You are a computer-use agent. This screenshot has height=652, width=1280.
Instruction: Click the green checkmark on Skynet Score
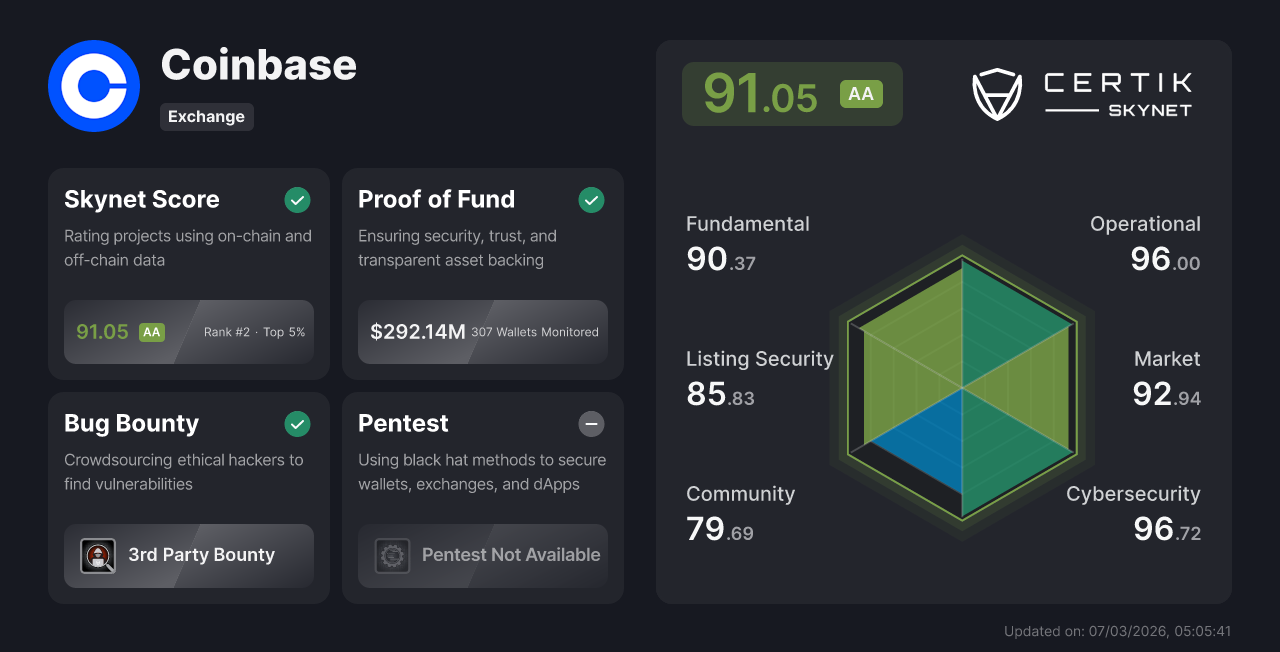pos(297,200)
